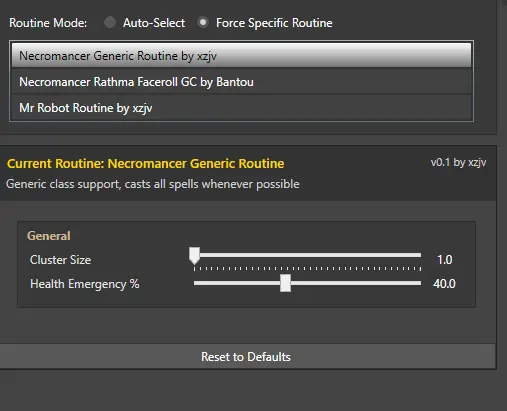This screenshot has height=411, width=507.
Task: Enable Force Specific Routine mode
Action: point(203,23)
